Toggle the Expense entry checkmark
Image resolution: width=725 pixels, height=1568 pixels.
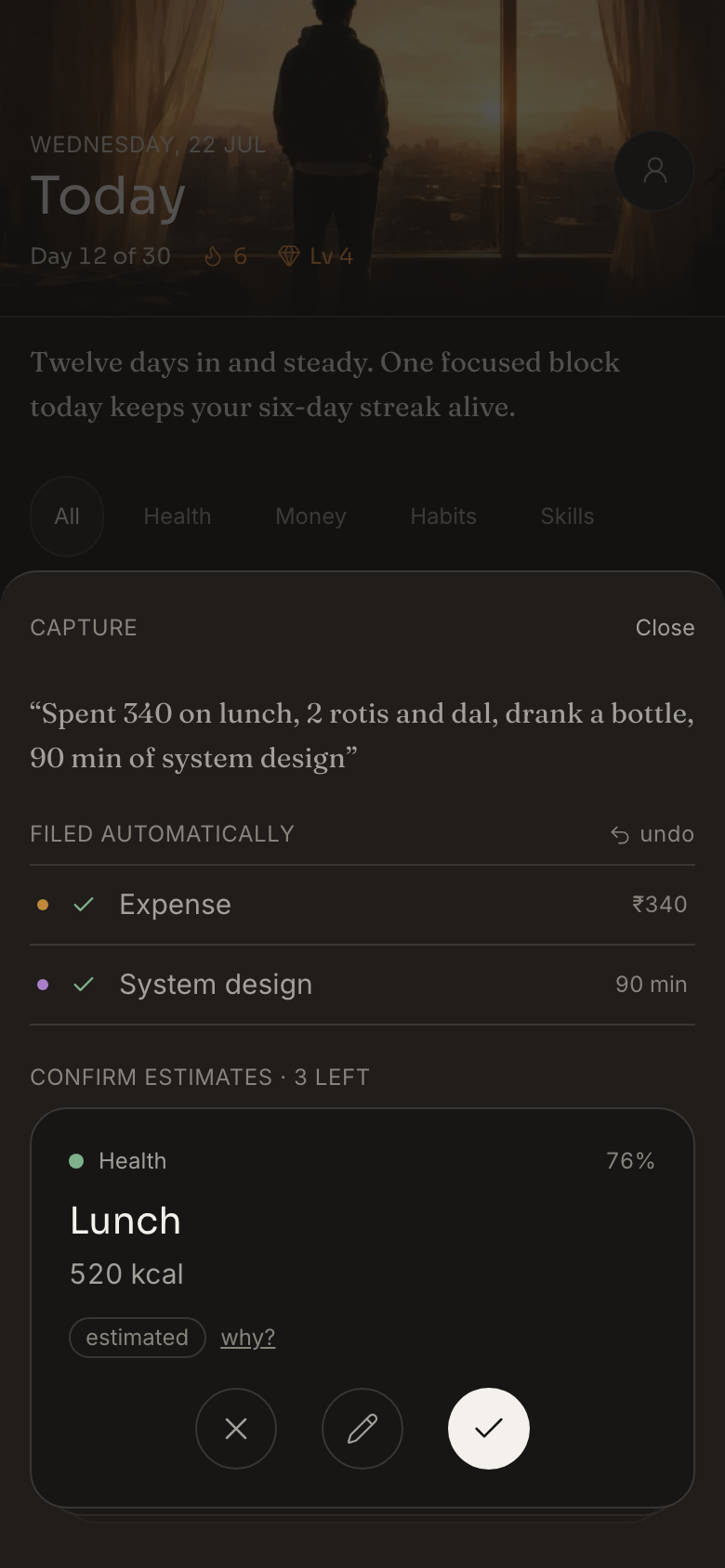(x=84, y=905)
